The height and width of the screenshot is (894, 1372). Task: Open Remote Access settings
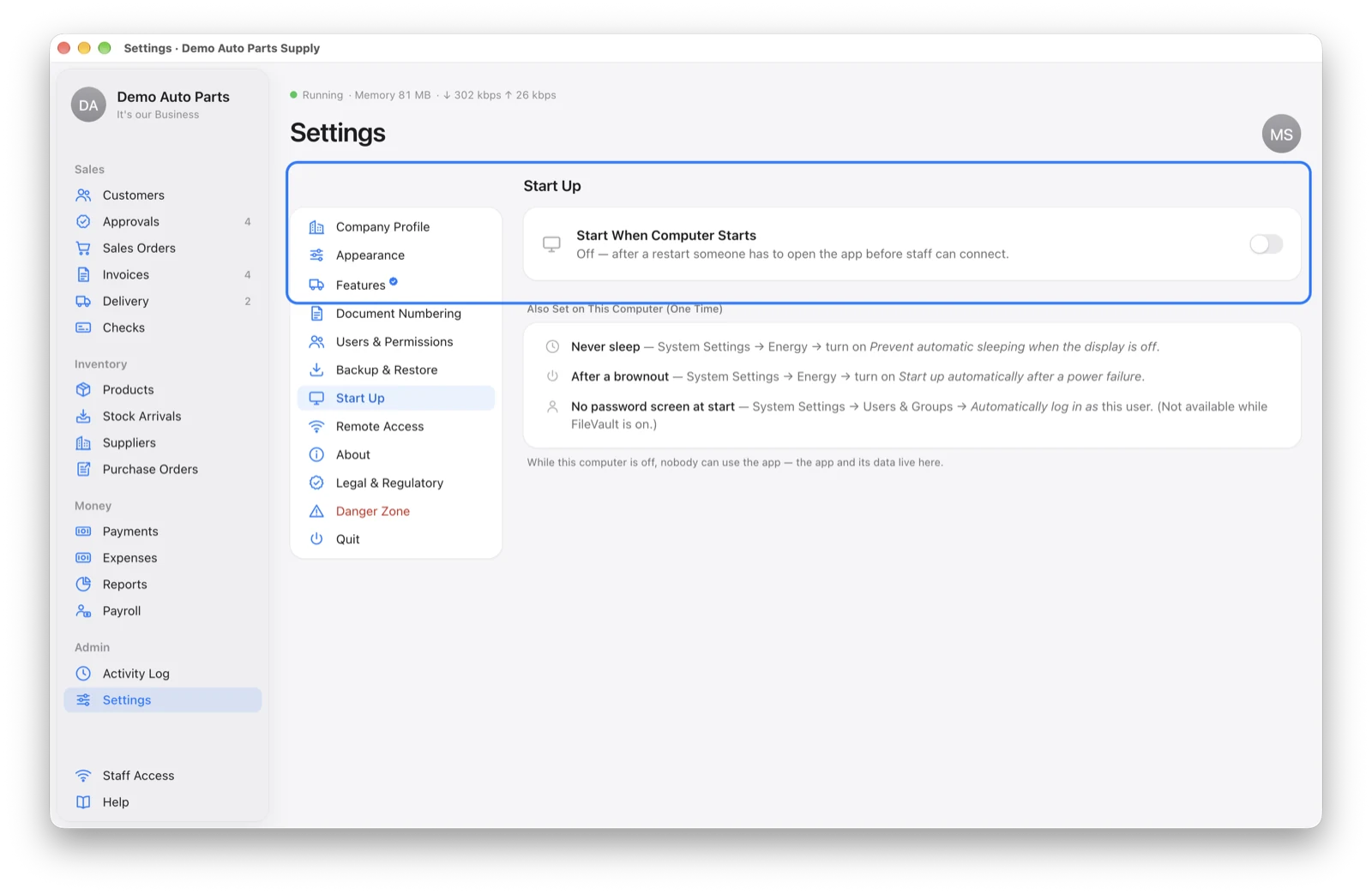pos(396,427)
